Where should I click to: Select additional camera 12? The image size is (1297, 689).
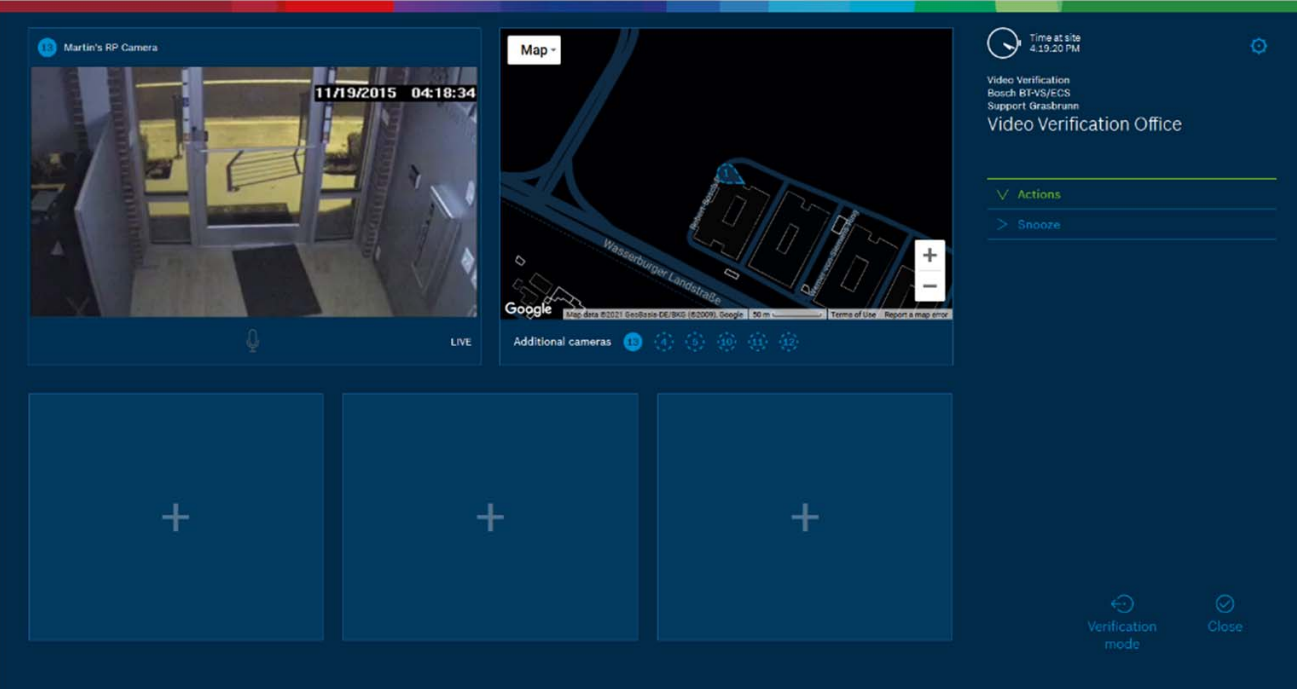789,342
